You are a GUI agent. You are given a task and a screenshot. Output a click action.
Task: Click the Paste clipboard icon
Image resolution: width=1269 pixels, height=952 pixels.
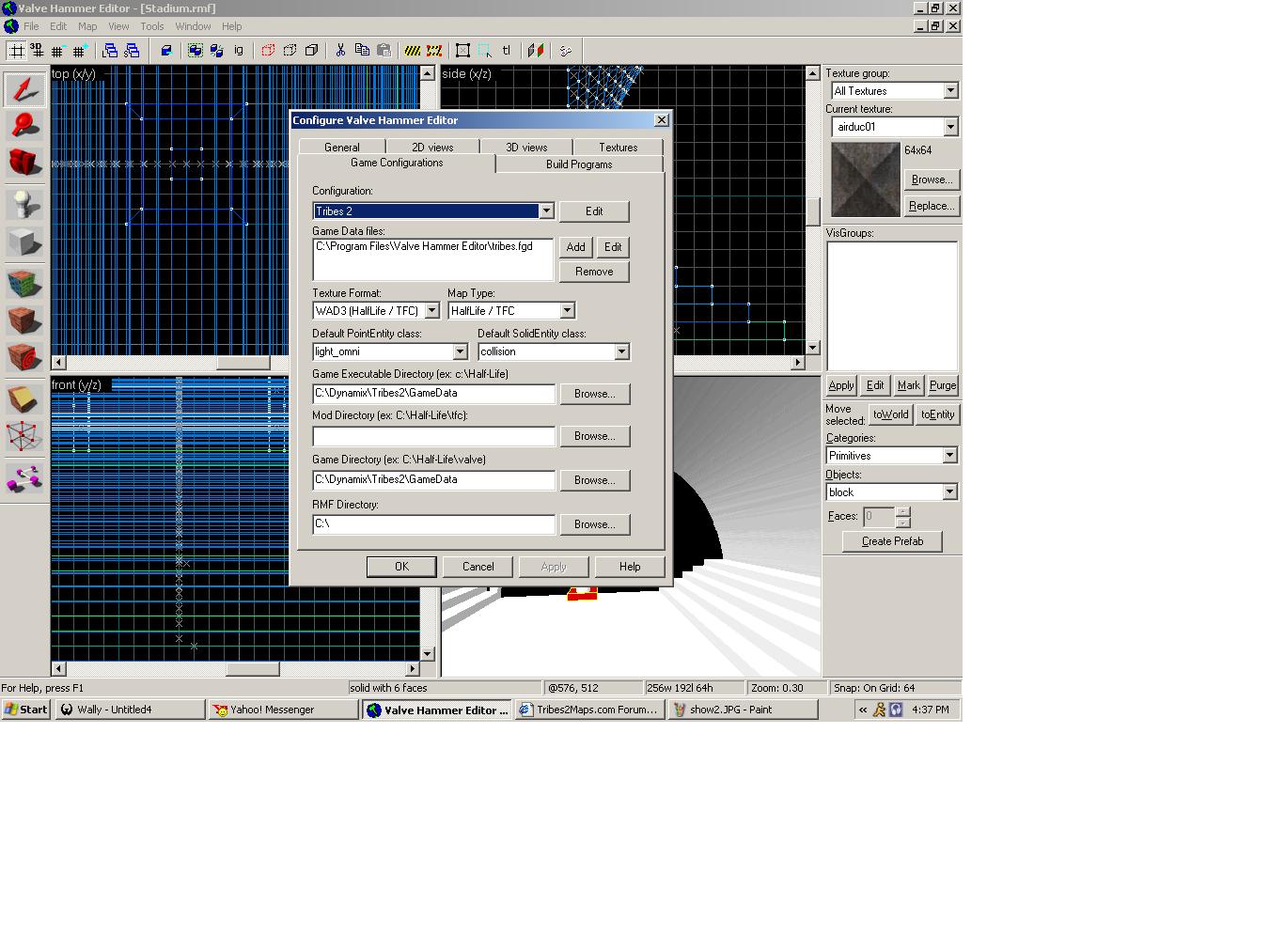(384, 51)
